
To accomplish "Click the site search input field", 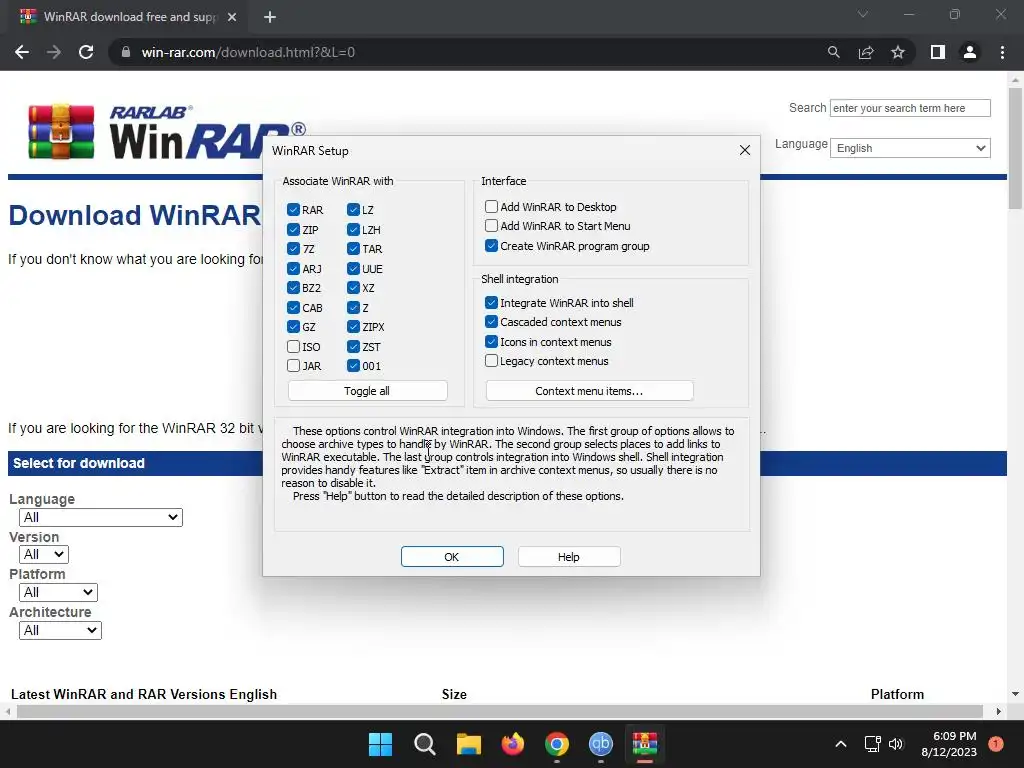I will coord(910,108).
